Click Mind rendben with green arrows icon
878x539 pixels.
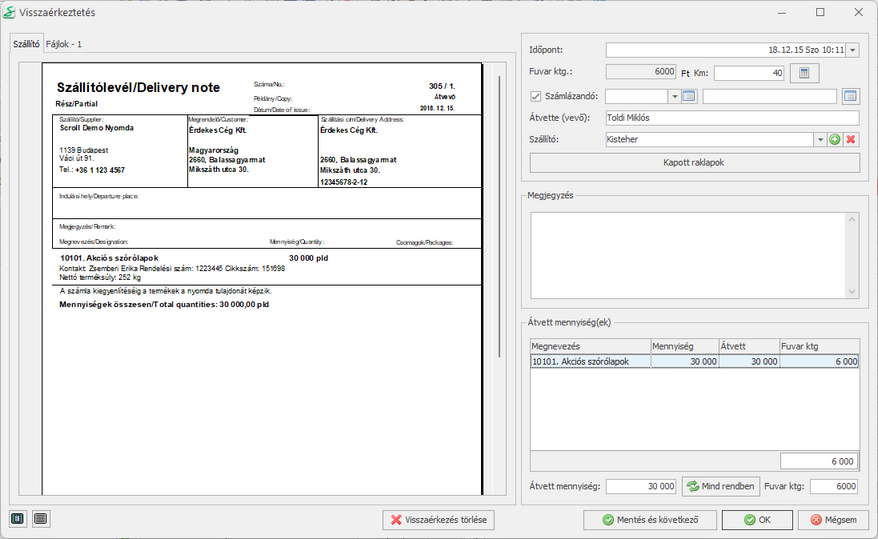point(720,486)
